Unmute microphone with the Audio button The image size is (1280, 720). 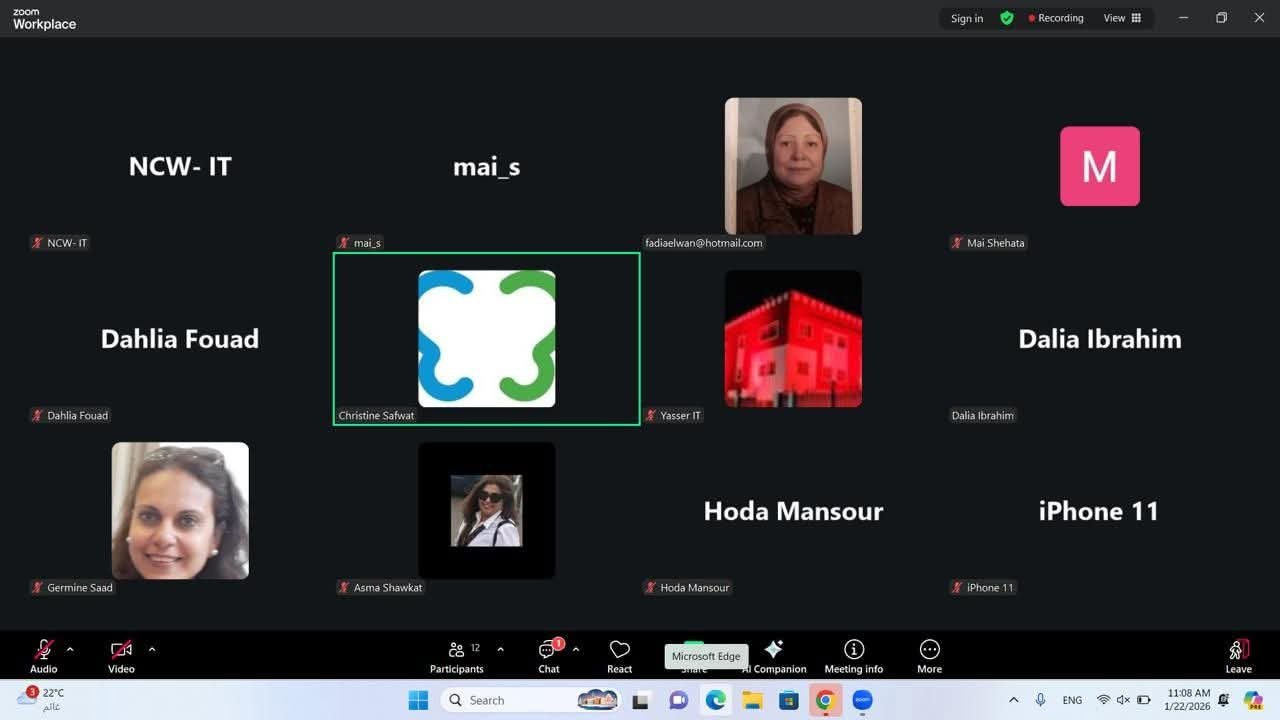pos(44,656)
